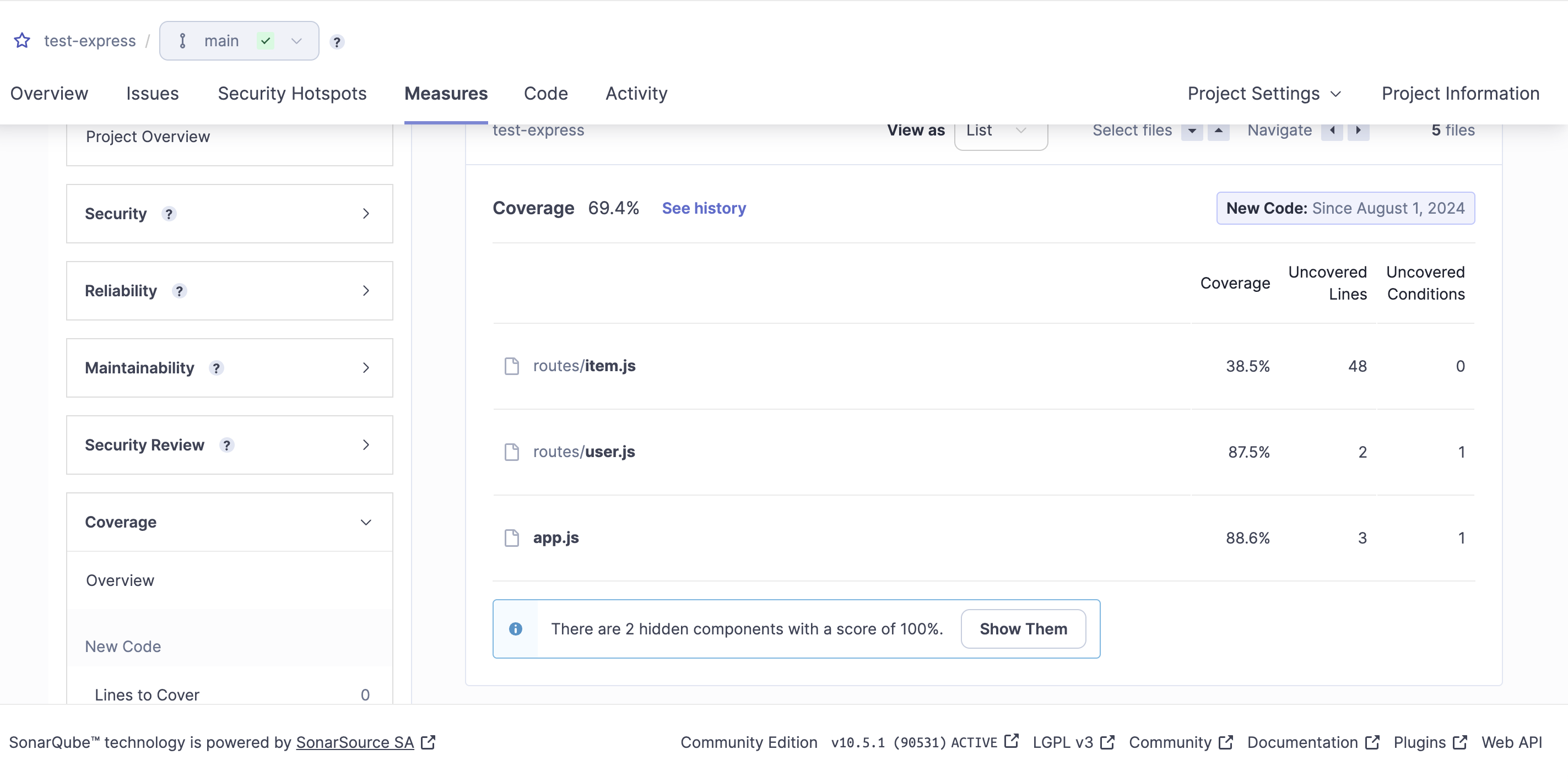Open the Security Hotspots tab
1568x782 pixels.
click(292, 94)
